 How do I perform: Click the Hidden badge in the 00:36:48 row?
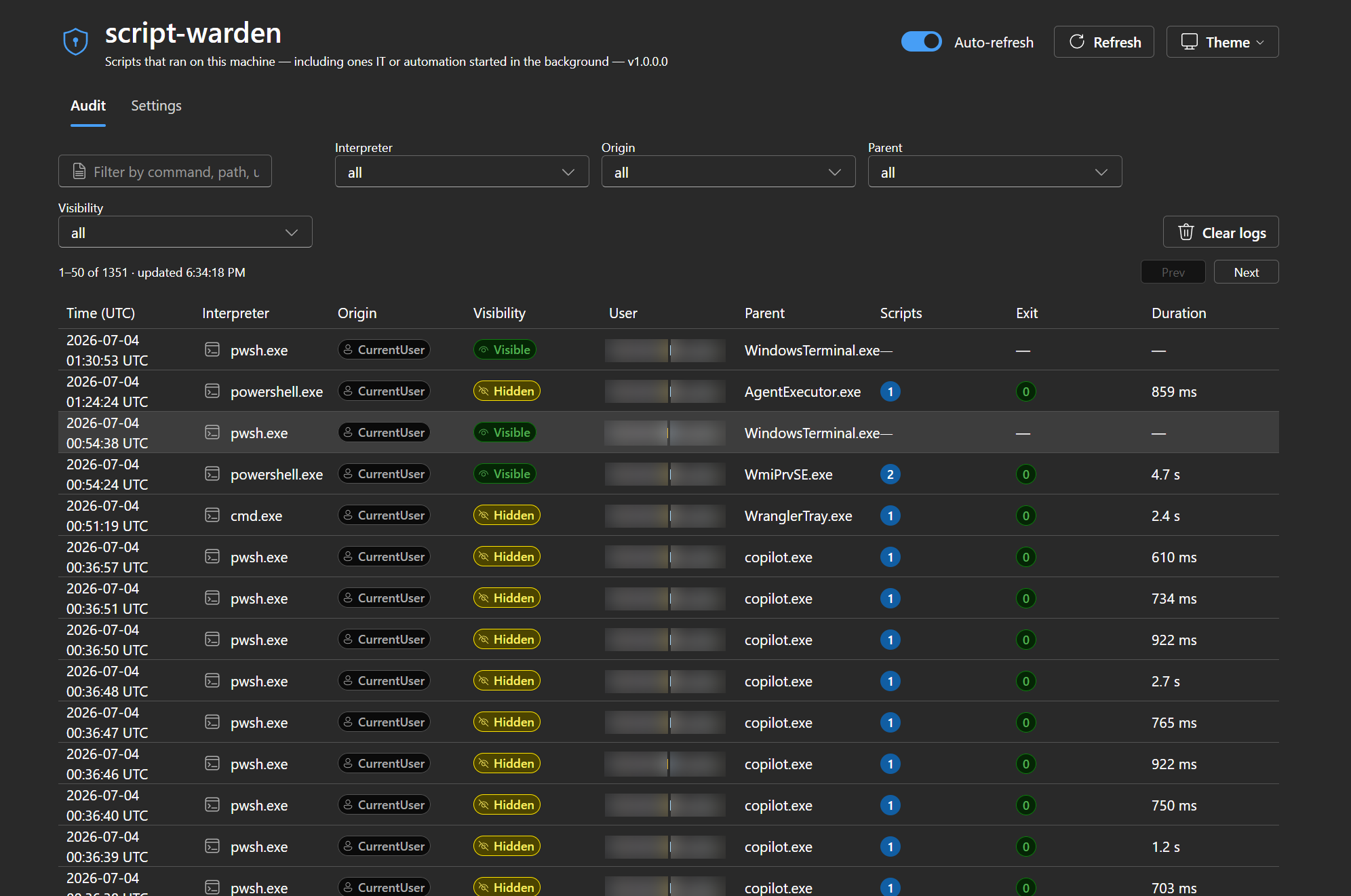[x=507, y=681]
